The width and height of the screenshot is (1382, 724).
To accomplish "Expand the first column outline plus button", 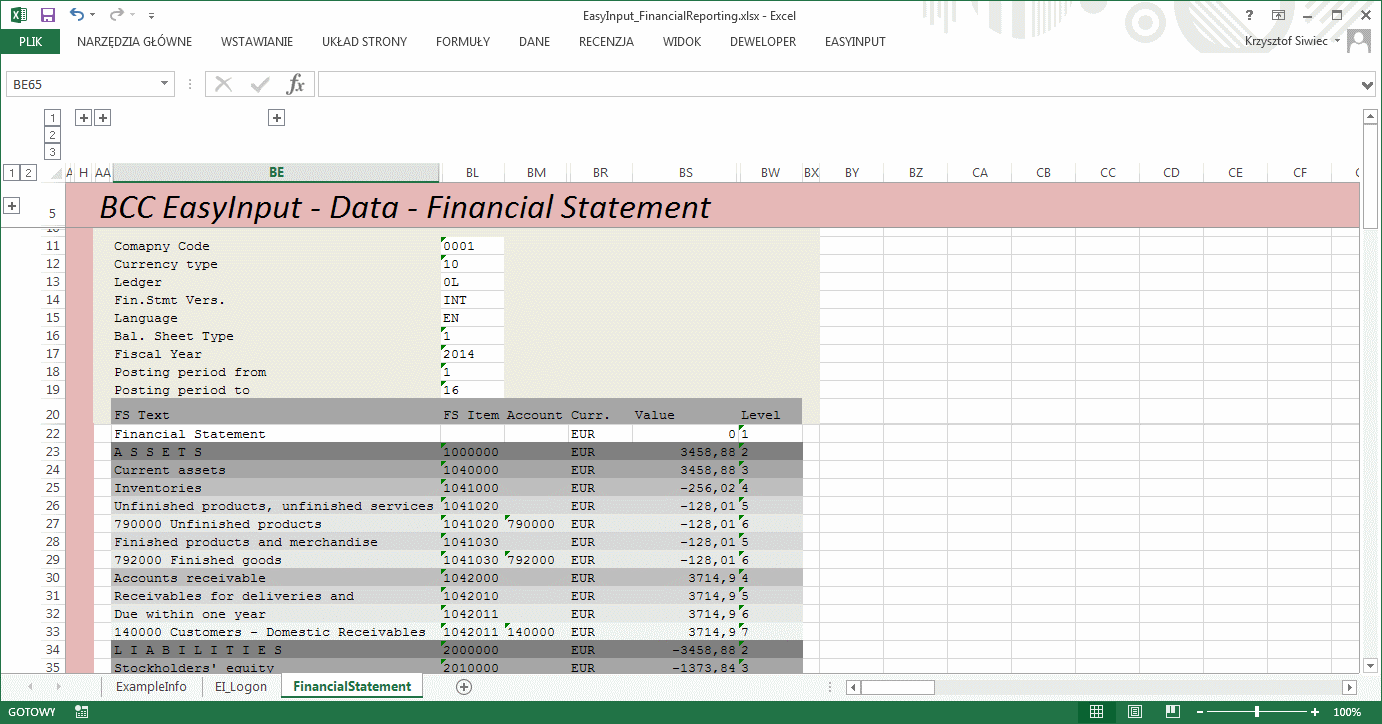I will pyautogui.click(x=84, y=118).
